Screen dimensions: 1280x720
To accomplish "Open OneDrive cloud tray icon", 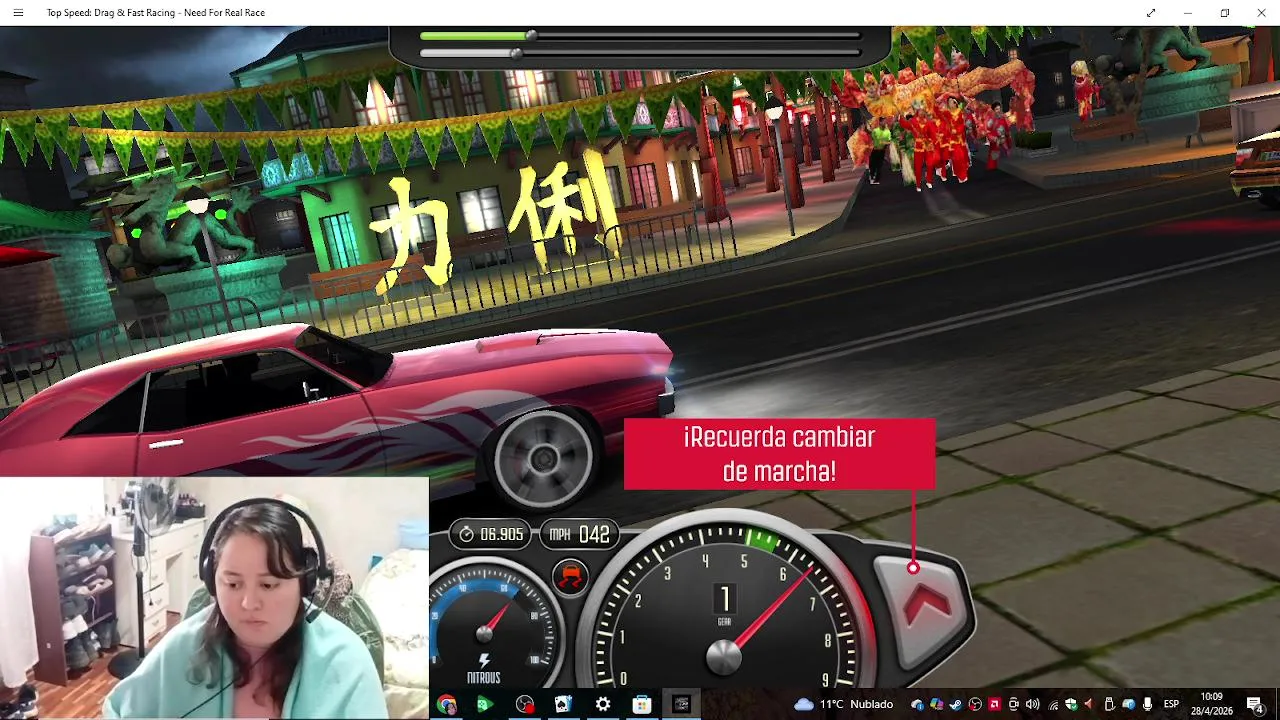I will click(916, 705).
